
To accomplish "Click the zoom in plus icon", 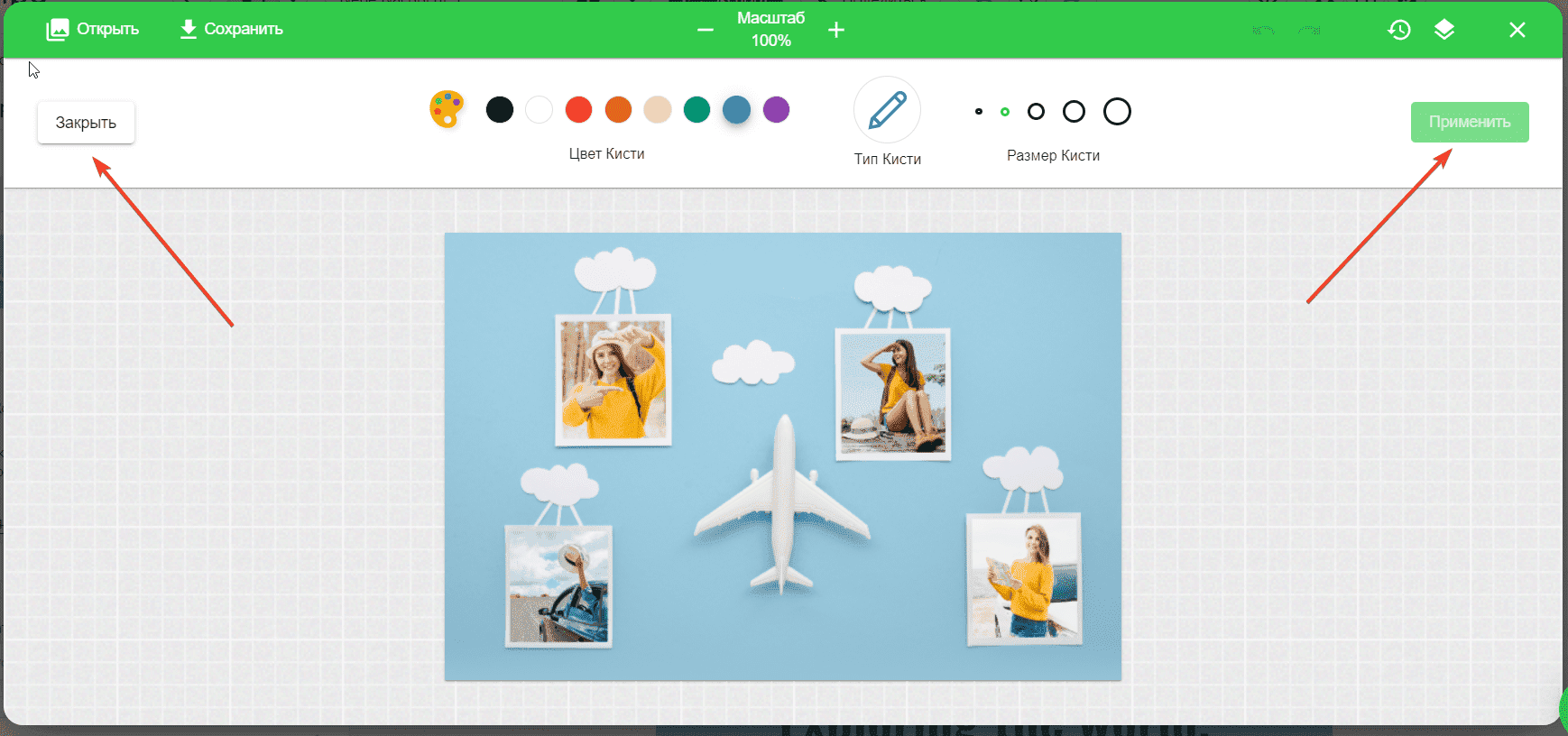I will click(x=836, y=30).
